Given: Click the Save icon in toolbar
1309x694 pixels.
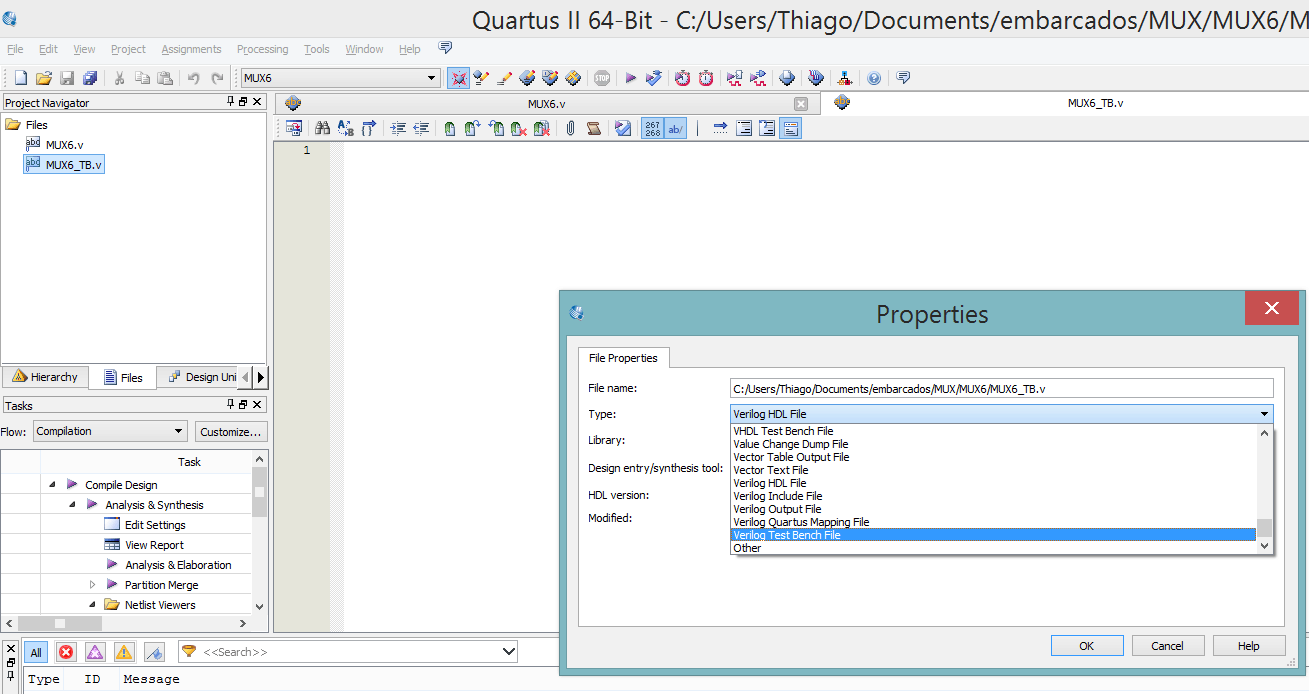Looking at the screenshot, I should point(67,78).
